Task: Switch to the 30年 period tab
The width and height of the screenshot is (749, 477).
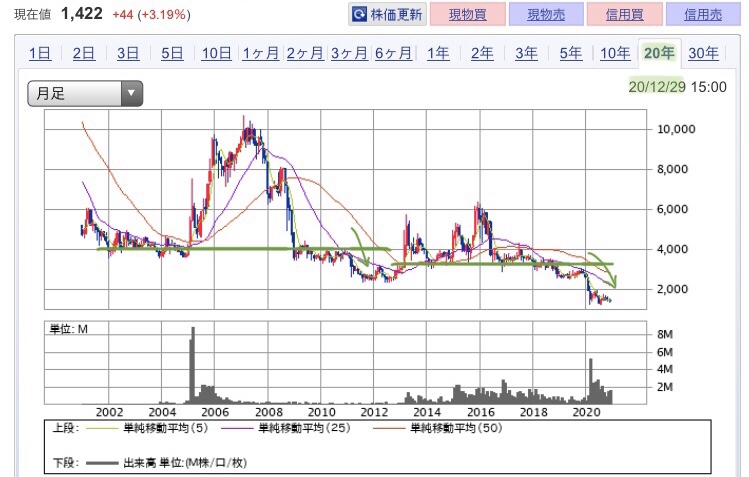Action: click(703, 53)
